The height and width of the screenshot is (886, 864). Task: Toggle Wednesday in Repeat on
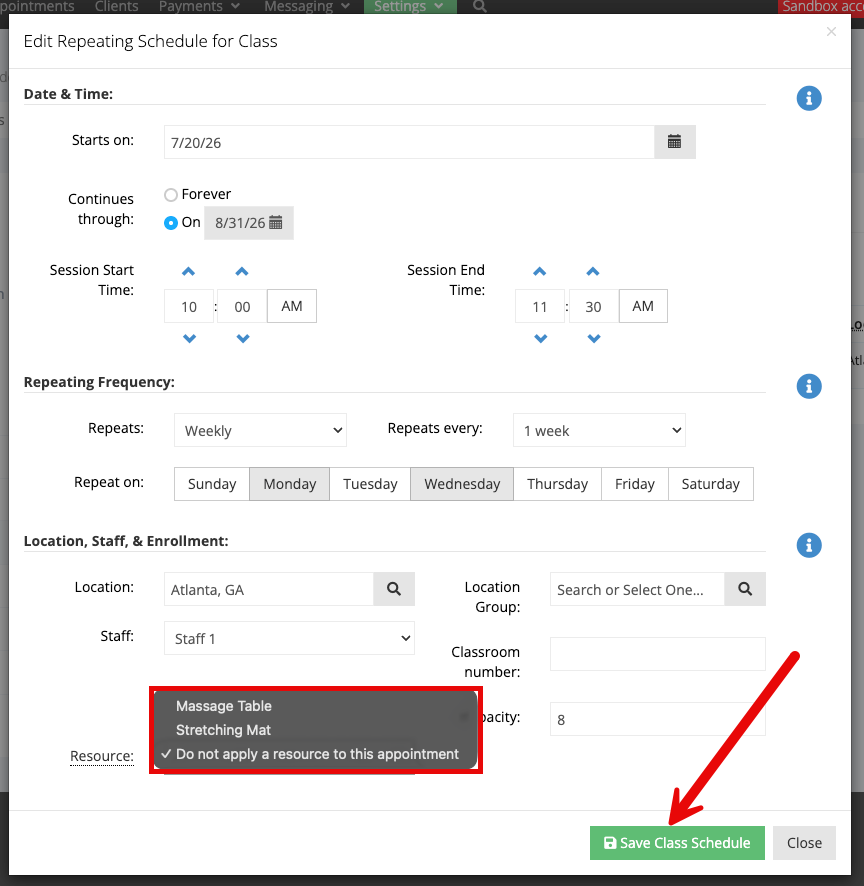click(462, 484)
